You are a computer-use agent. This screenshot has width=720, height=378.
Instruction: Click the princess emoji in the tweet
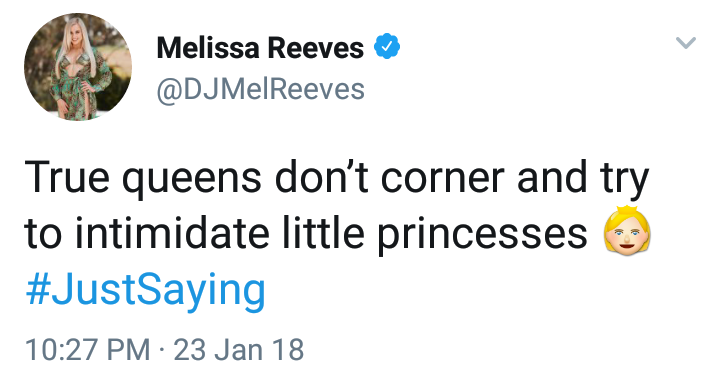[627, 230]
